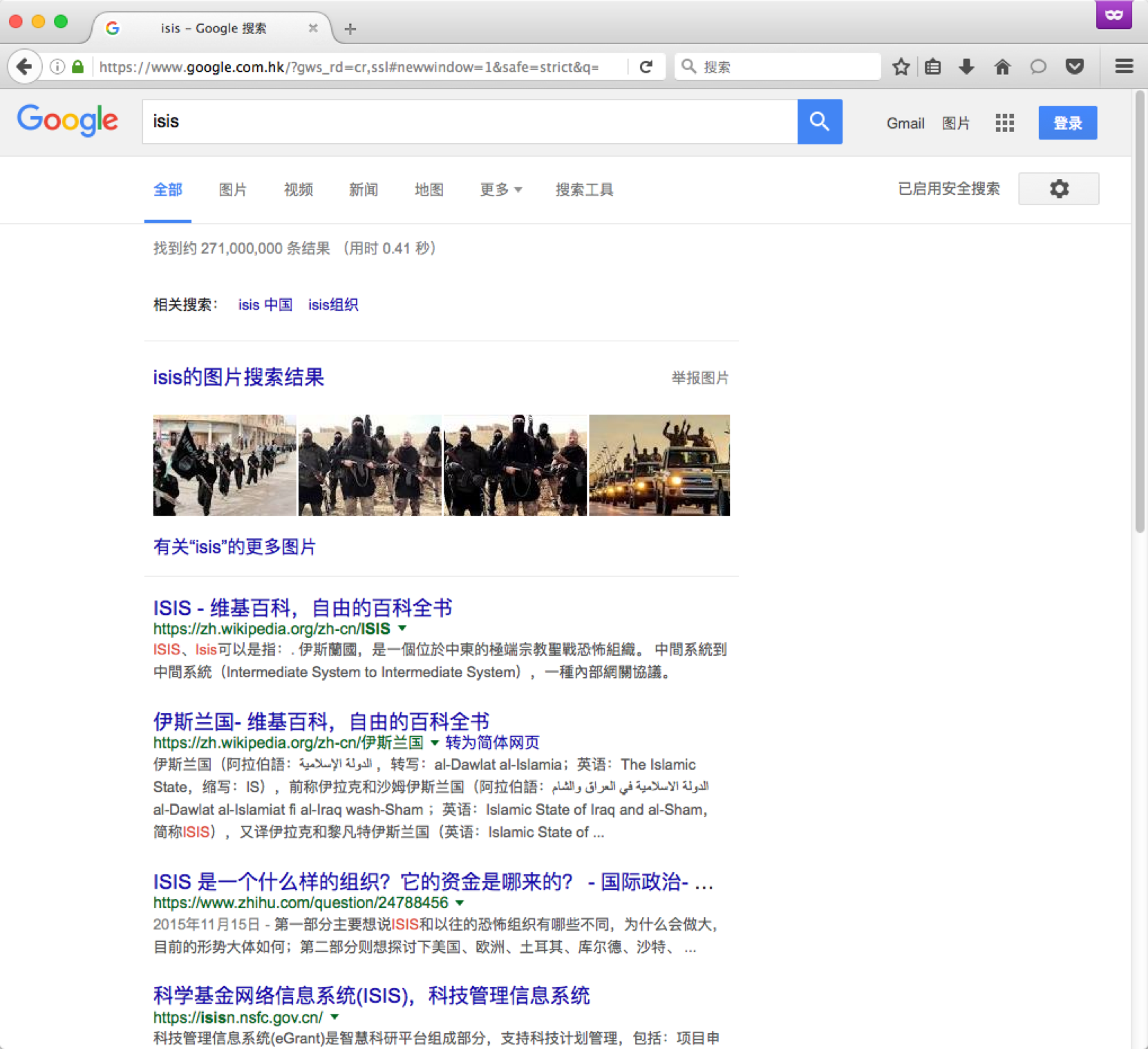Screen dimensions: 1148x1049
Task: Focus the Firefox address bar URL
Action: pos(349,67)
